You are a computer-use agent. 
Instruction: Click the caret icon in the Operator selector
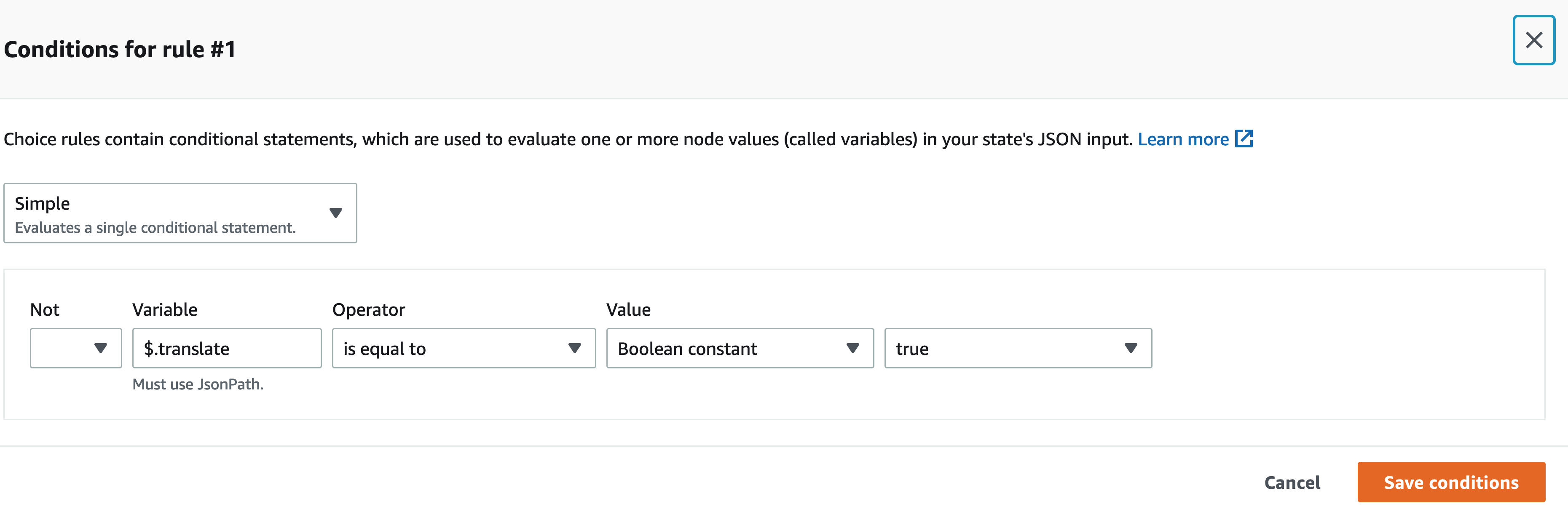tap(574, 349)
